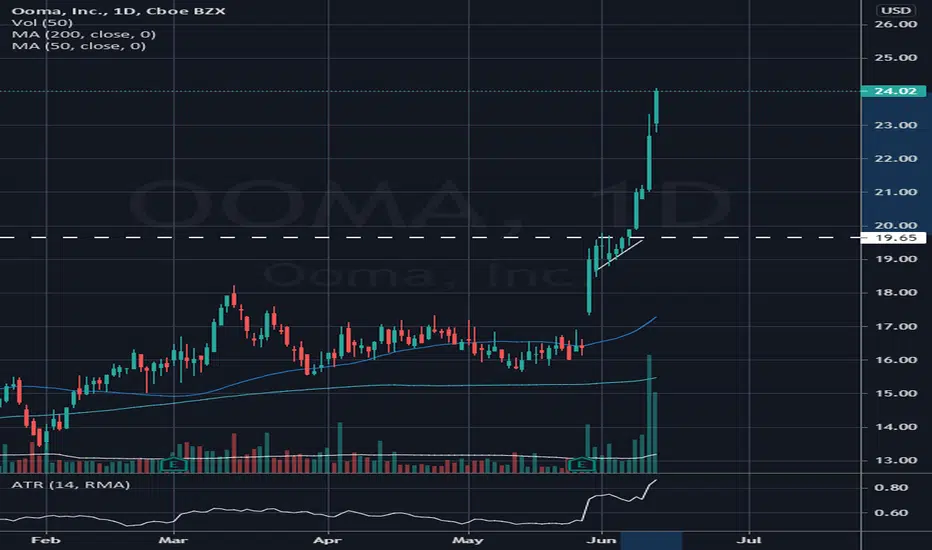932x550 pixels.
Task: Click the 25.00 price scale label
Action: tap(895, 58)
